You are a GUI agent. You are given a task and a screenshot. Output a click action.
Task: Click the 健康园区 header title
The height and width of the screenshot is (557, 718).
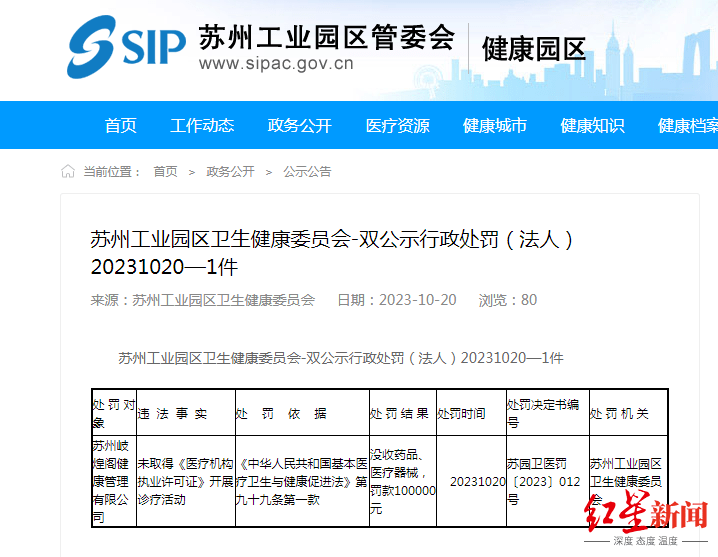point(533,48)
